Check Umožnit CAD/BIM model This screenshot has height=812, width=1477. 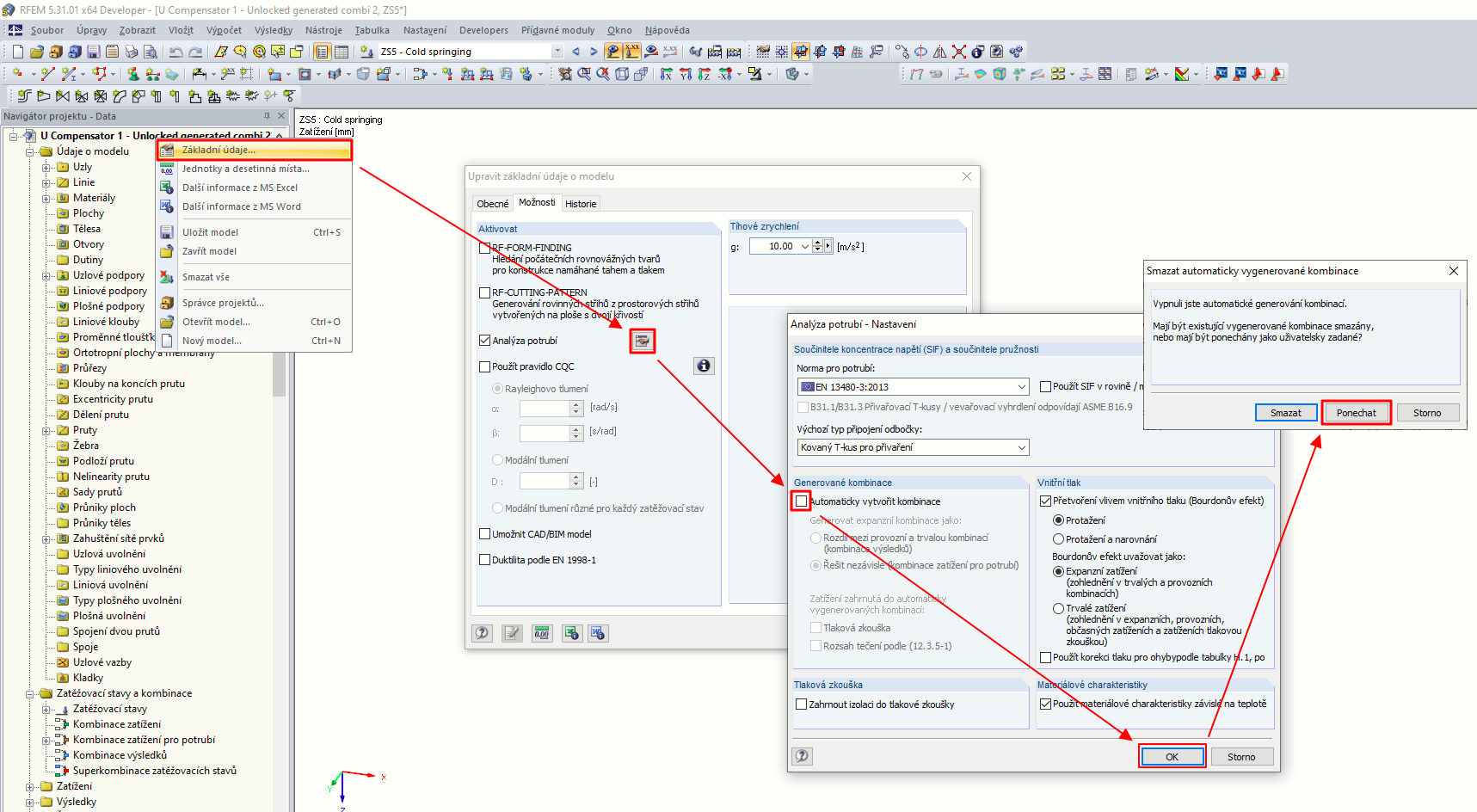484,534
